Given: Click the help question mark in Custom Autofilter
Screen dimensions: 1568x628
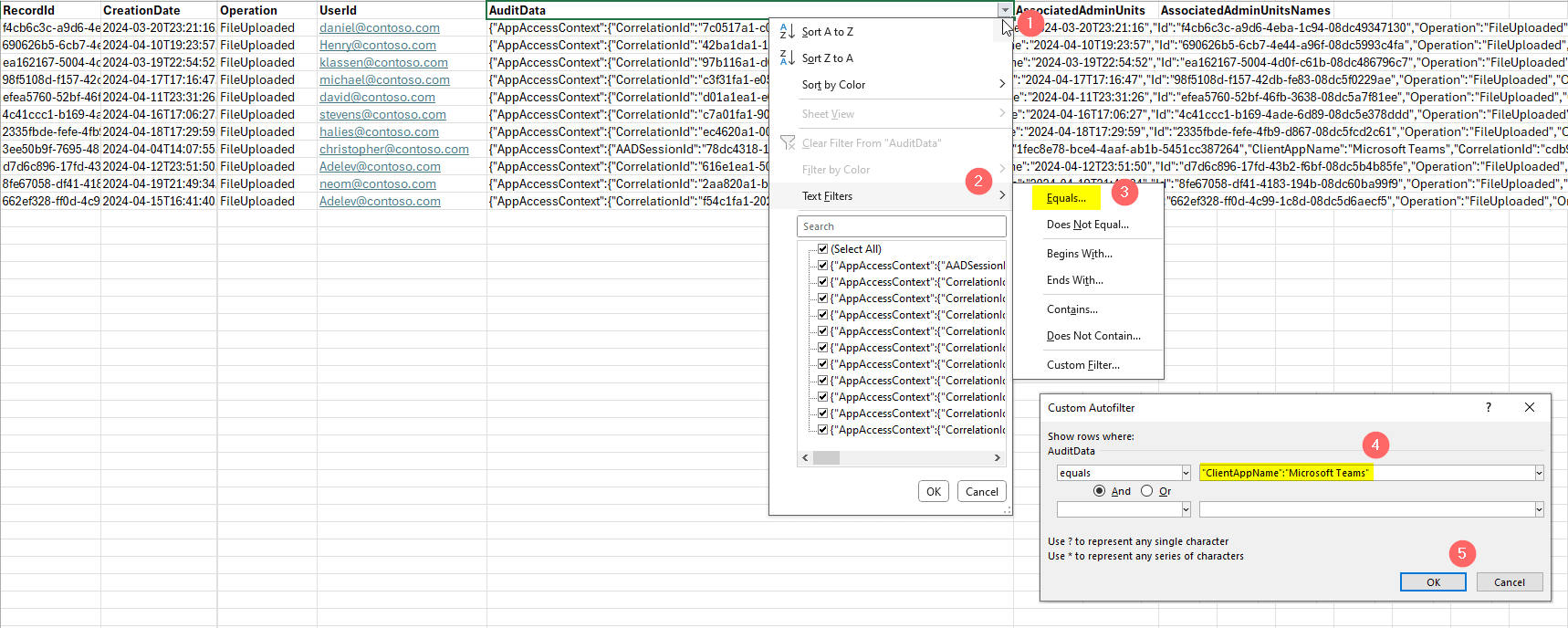Looking at the screenshot, I should pyautogui.click(x=1488, y=407).
